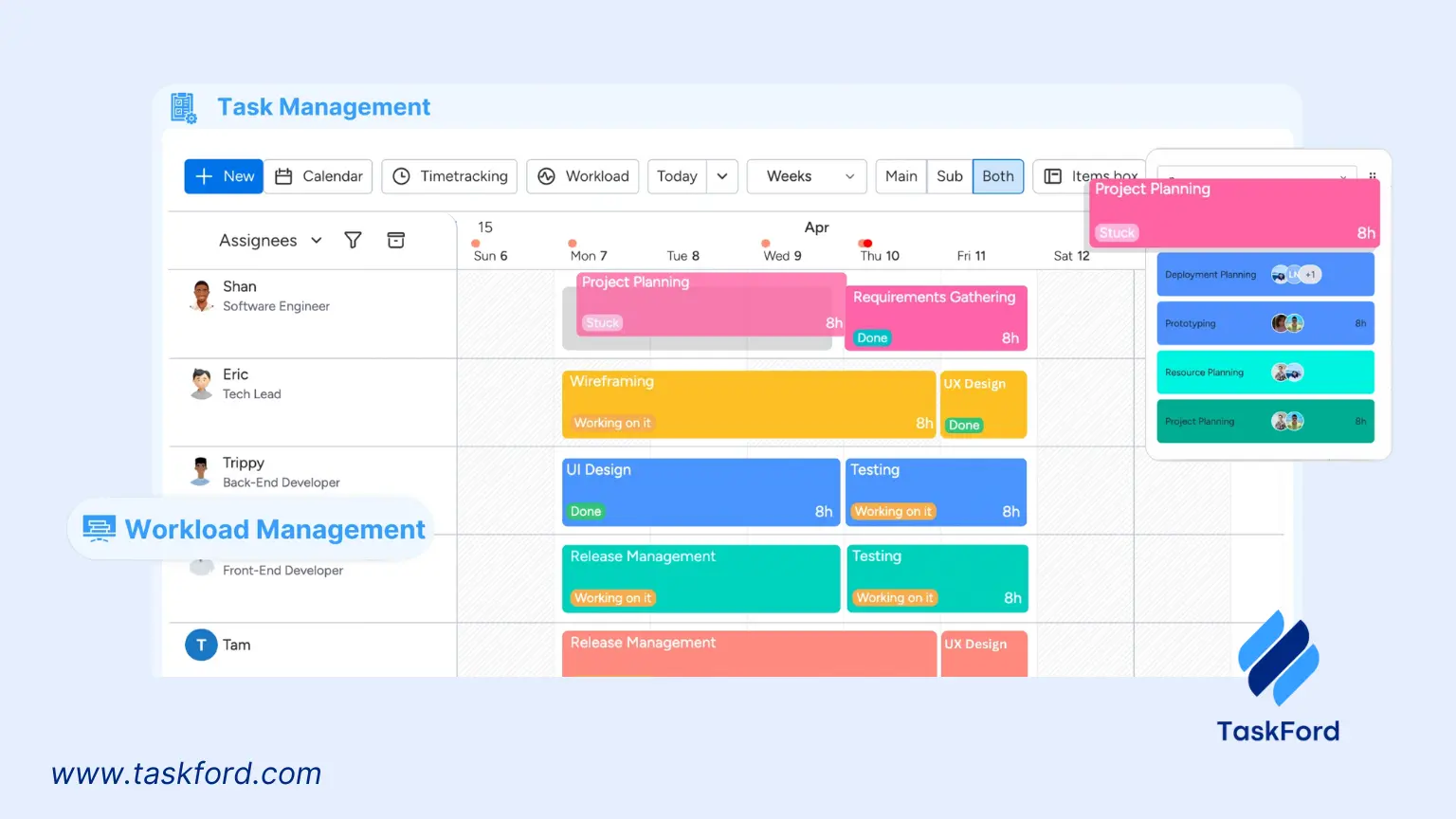The image size is (1456, 819).
Task: Switch to the Workload tab
Action: (583, 176)
